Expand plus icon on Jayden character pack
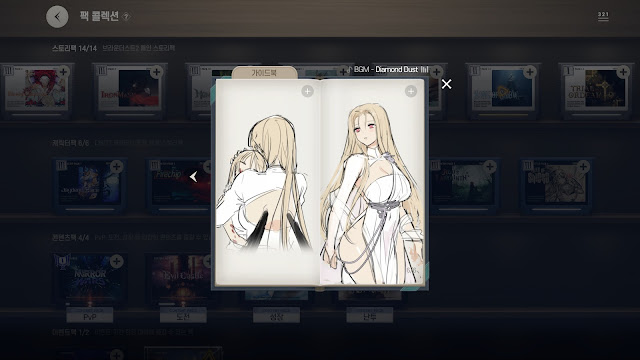Viewport: 640px width, 360px height. tap(116, 166)
